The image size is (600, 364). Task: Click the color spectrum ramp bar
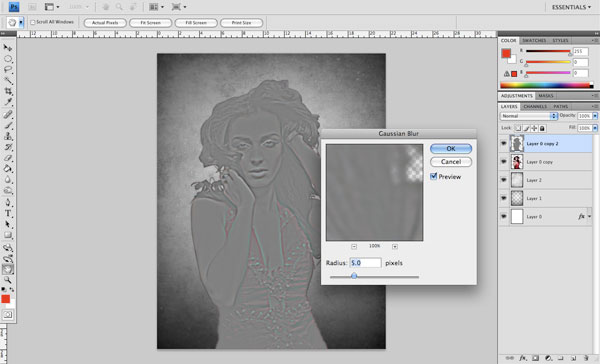(x=546, y=85)
